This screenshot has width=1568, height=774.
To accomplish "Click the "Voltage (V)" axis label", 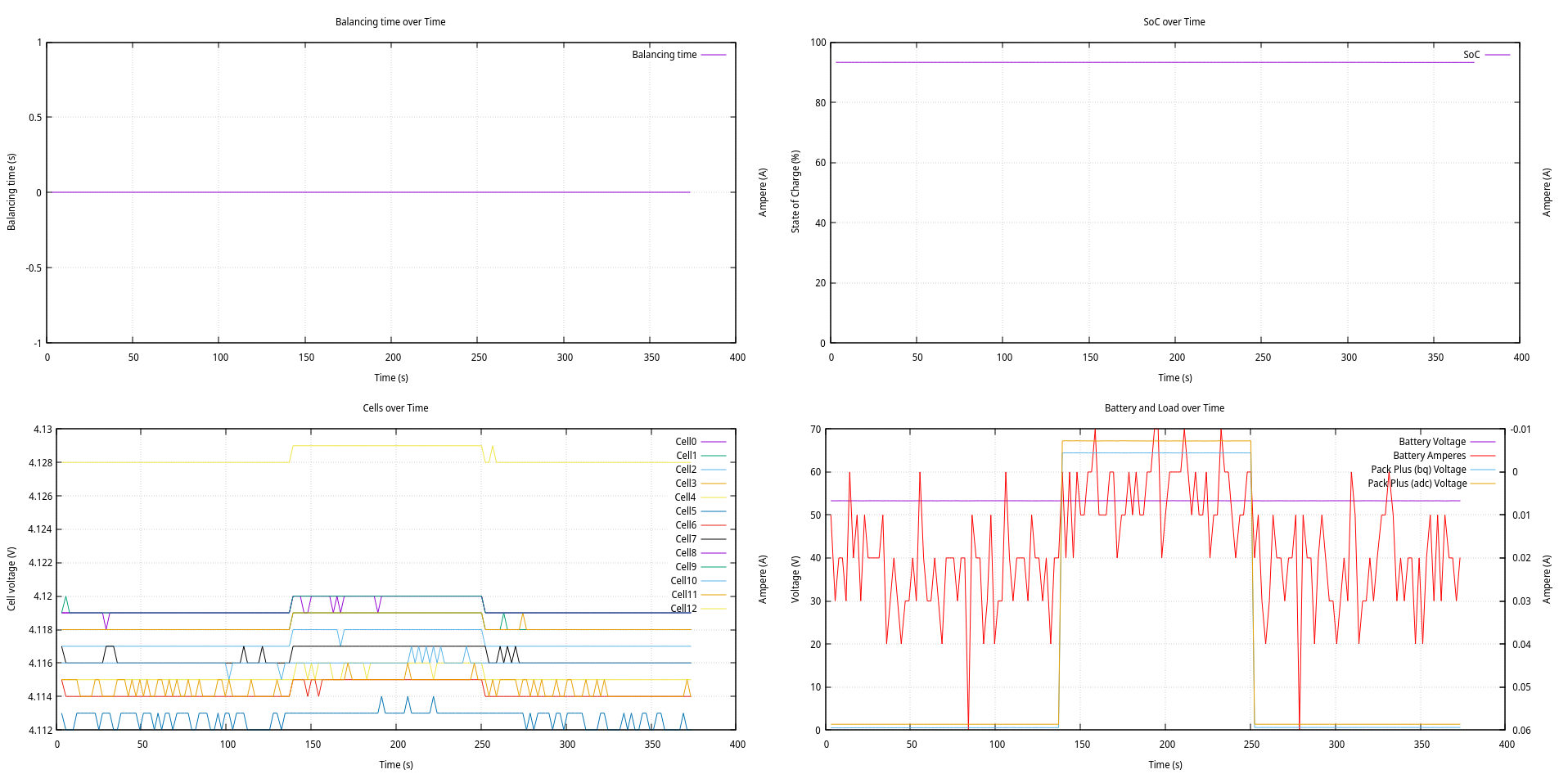I will pos(795,579).
